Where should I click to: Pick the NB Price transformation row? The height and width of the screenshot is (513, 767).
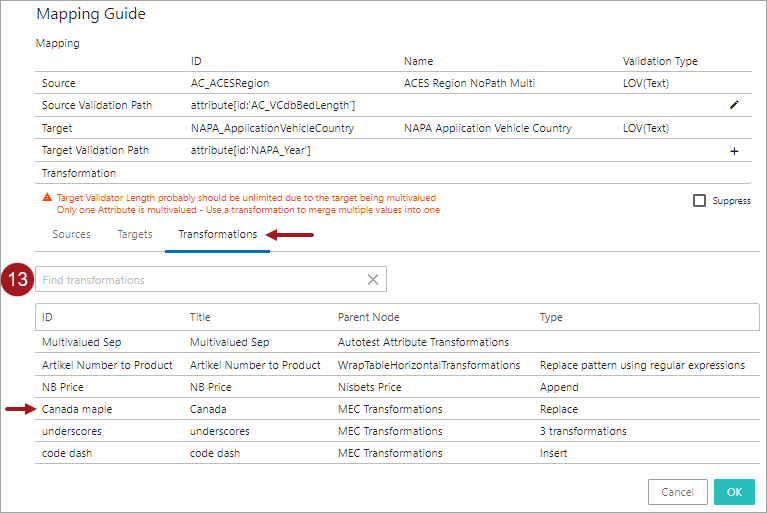63,387
